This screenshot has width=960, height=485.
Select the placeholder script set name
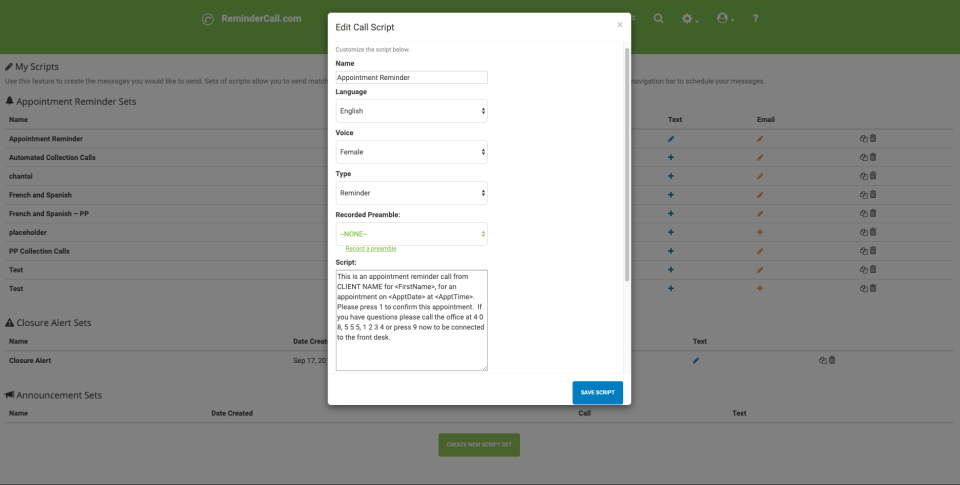[x=28, y=232]
